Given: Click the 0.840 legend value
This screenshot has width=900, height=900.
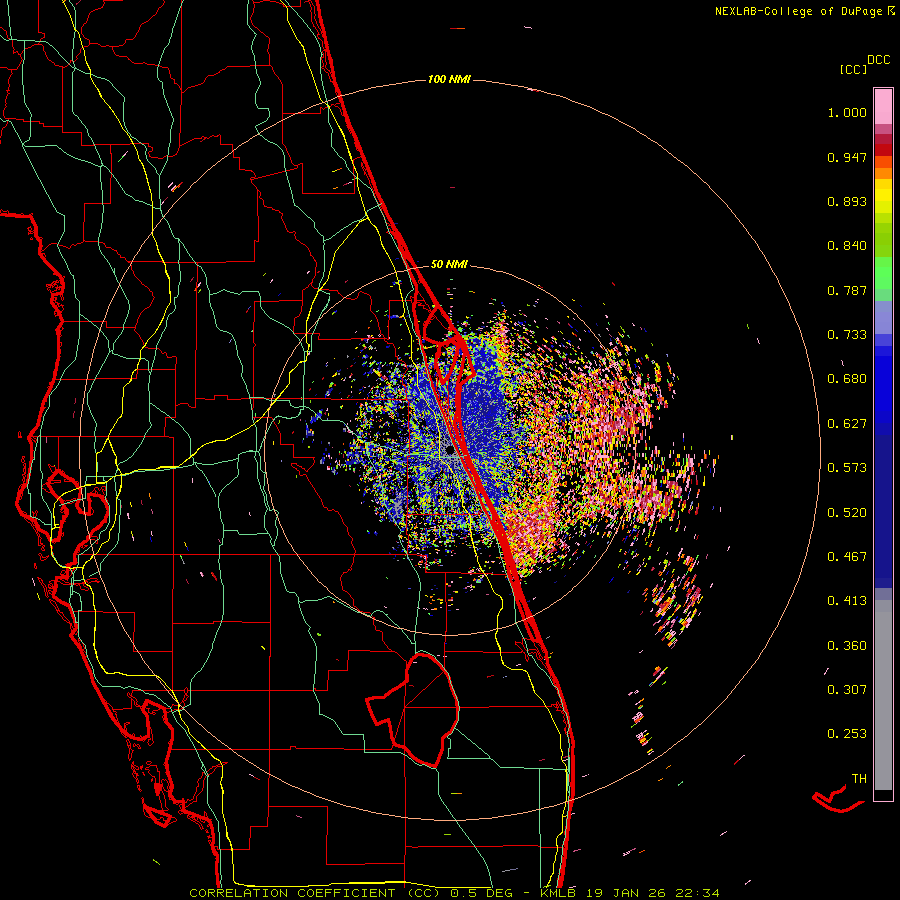Looking at the screenshot, I should [847, 246].
